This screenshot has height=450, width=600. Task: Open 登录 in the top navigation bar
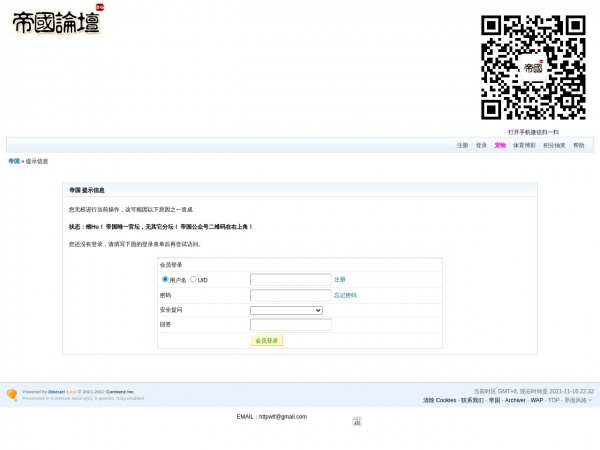coord(481,145)
